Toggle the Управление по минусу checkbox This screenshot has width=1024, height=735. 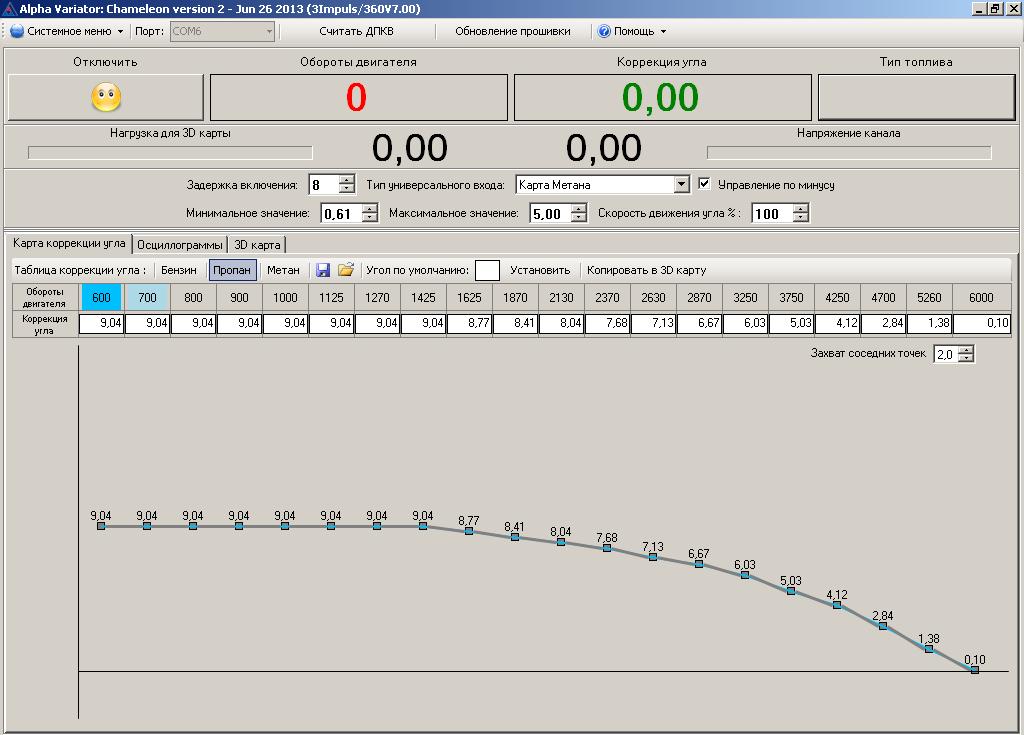(x=705, y=184)
